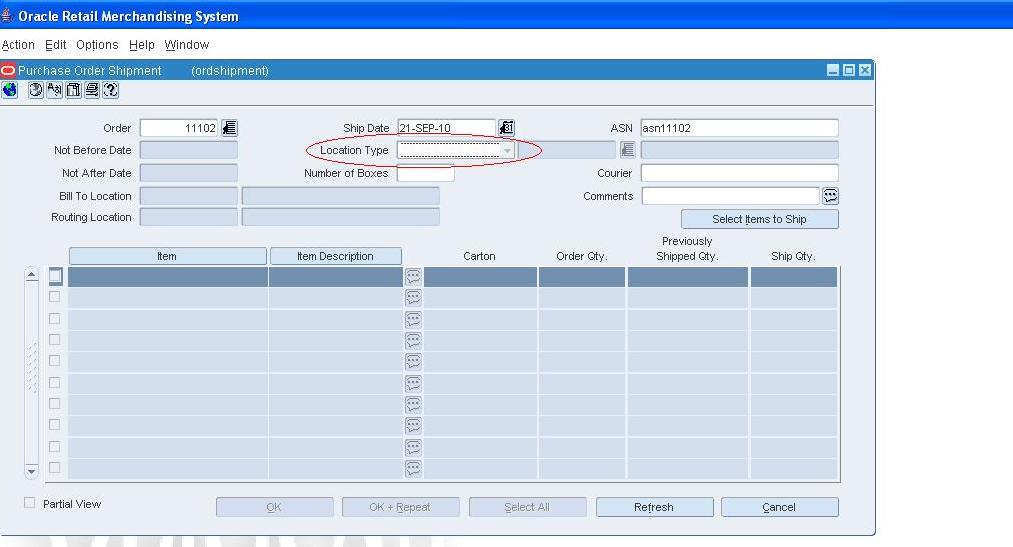
Task: Click comment bubble icon in first item row
Action: [x=412, y=277]
